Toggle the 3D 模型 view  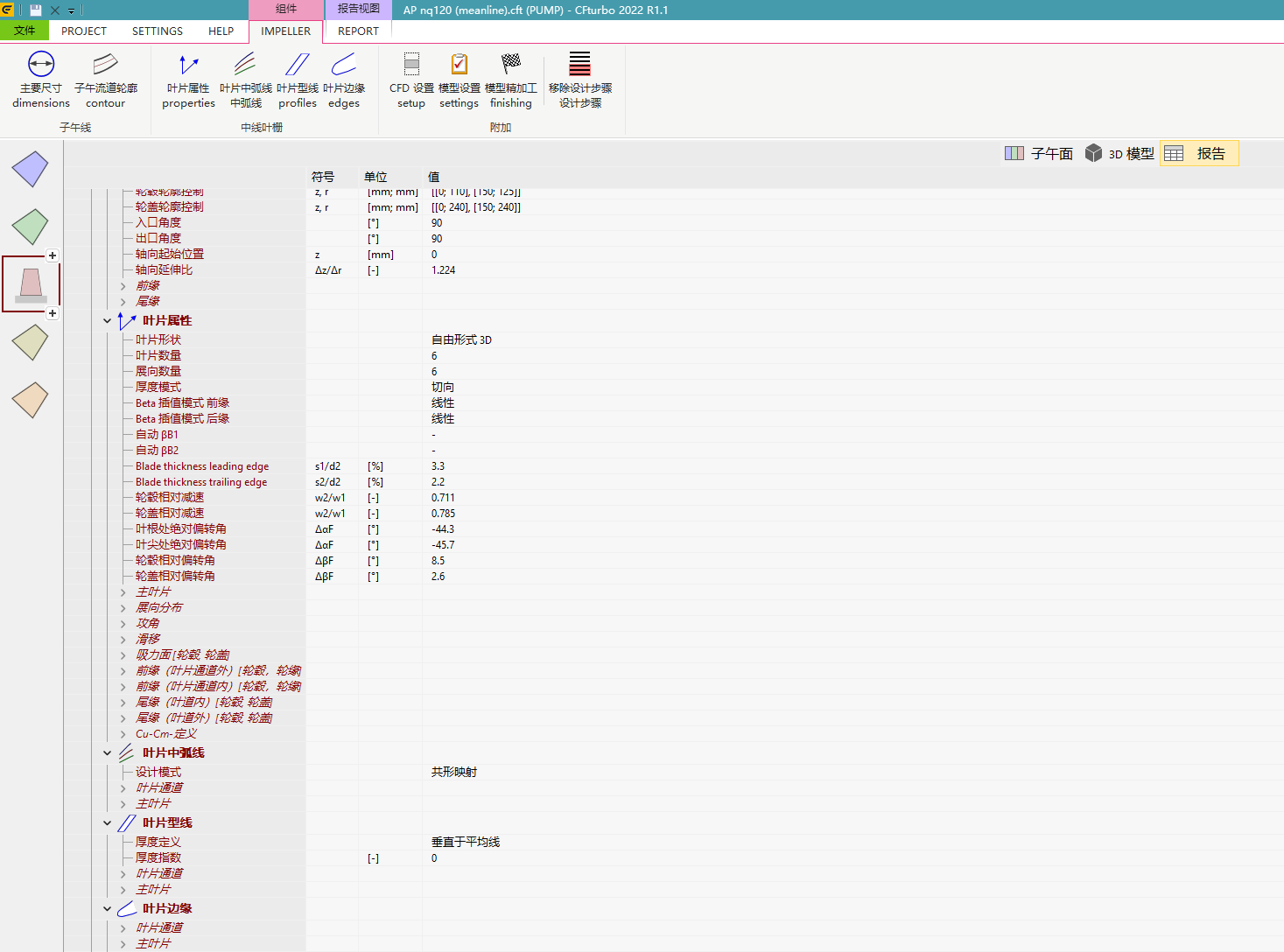point(1119,154)
